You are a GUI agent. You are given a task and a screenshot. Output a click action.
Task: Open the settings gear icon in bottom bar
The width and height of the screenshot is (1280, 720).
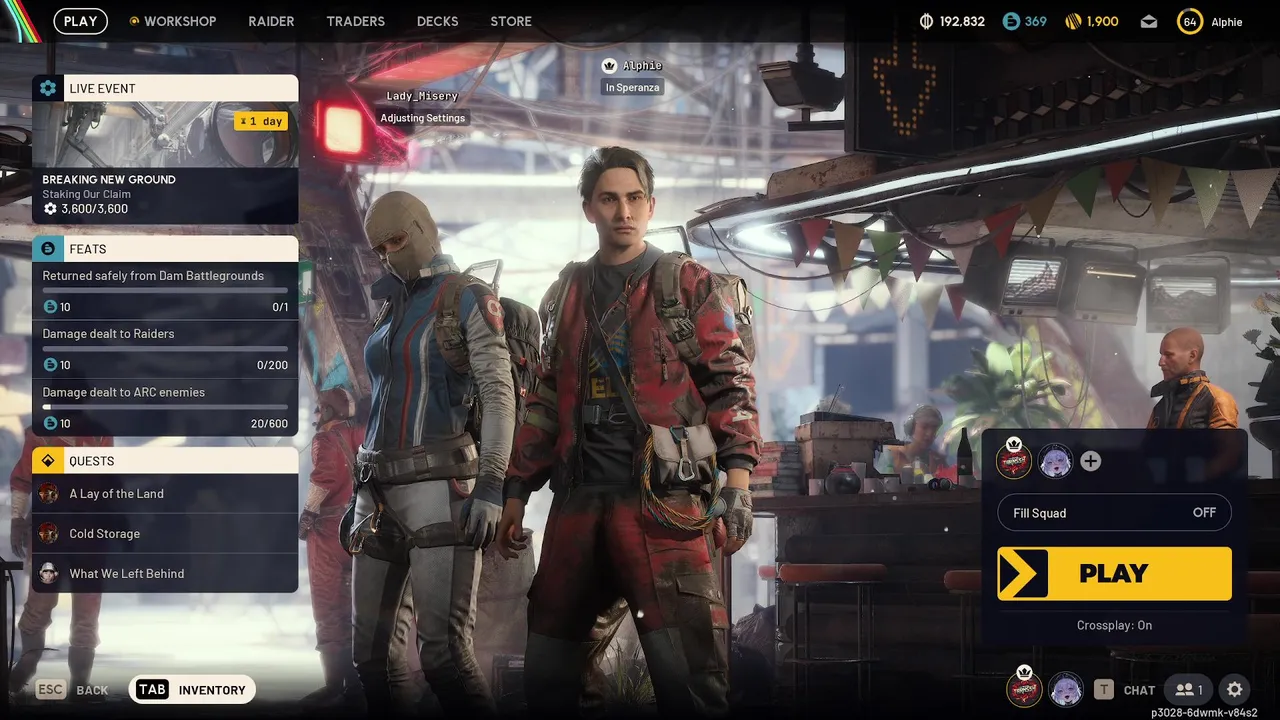(x=1235, y=689)
